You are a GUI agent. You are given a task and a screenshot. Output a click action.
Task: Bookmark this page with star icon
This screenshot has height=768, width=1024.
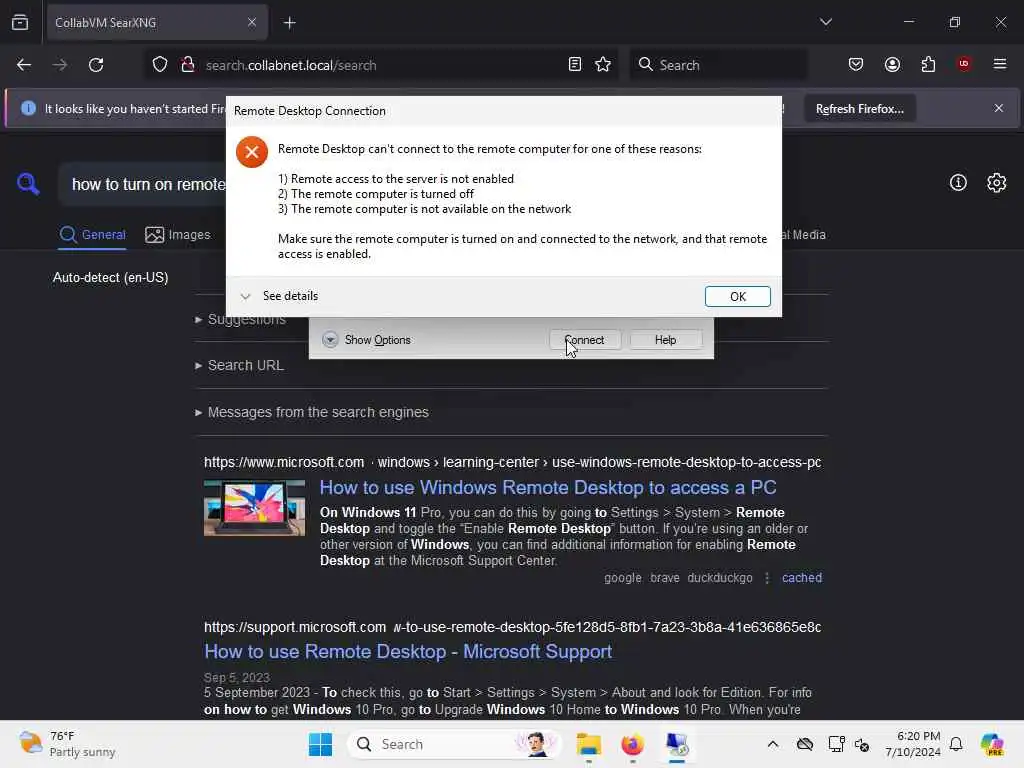(603, 65)
